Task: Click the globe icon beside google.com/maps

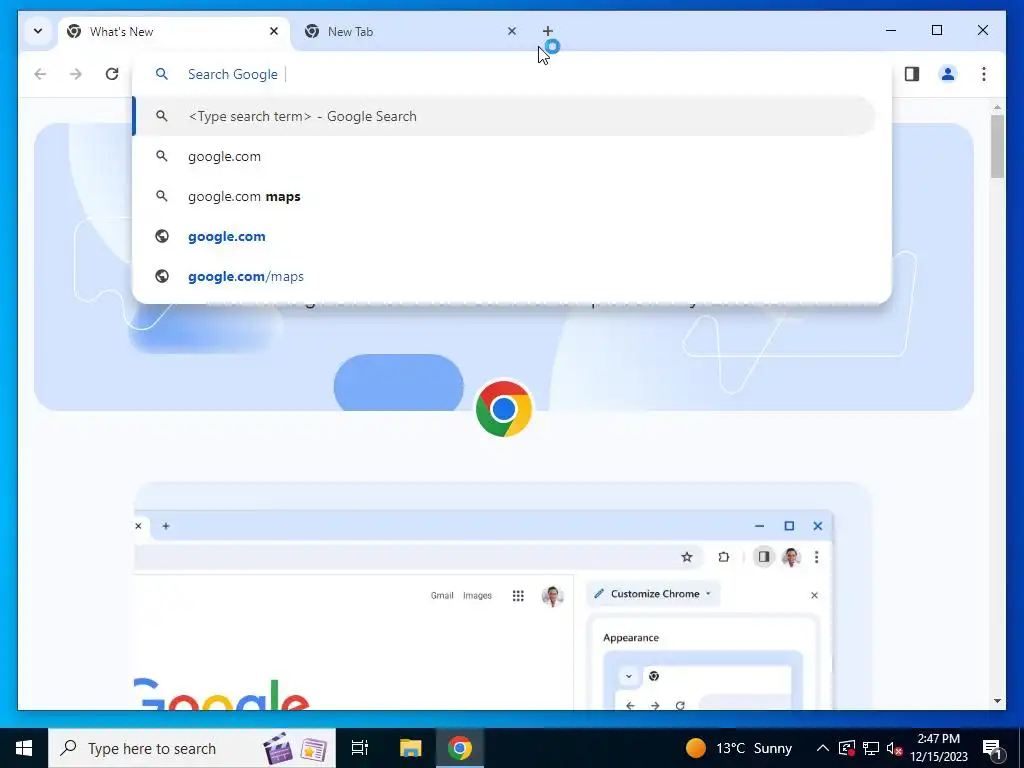Action: 162,276
